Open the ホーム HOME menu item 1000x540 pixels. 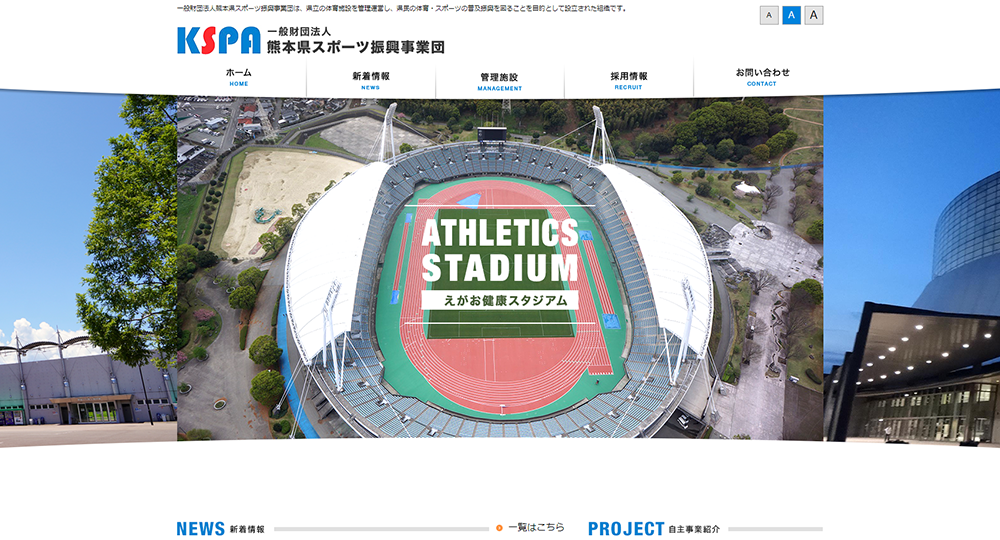coord(239,77)
